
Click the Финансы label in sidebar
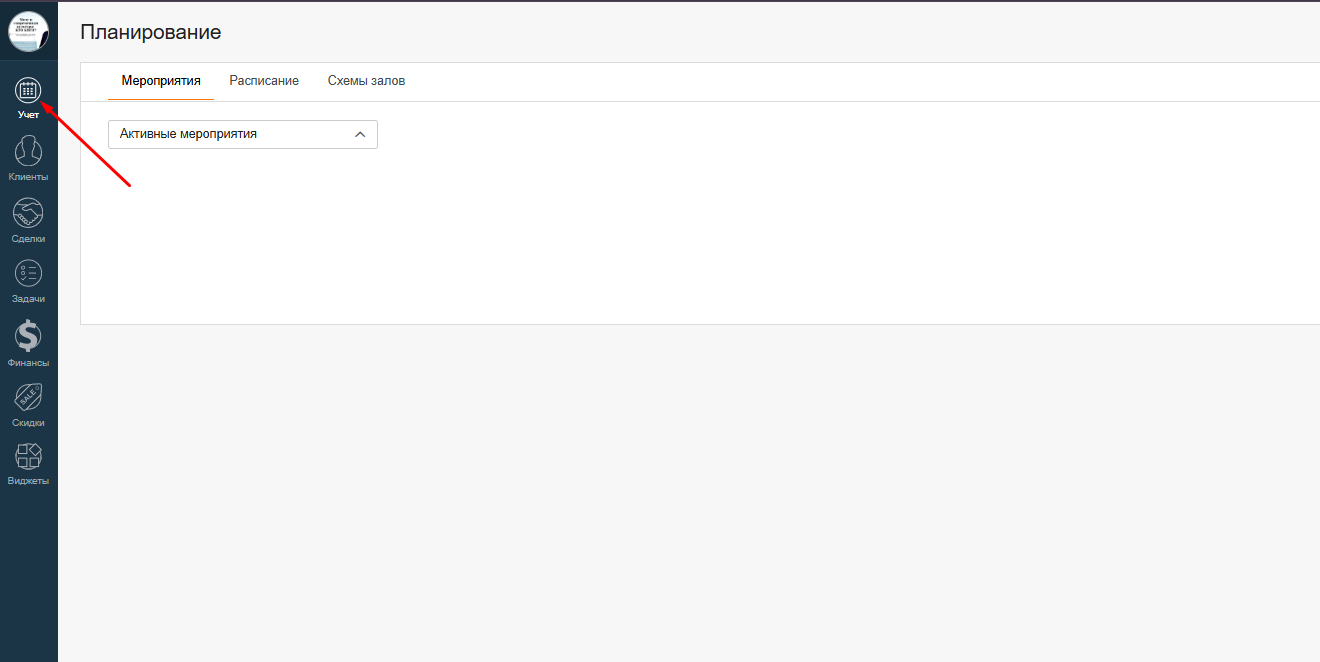[28, 363]
